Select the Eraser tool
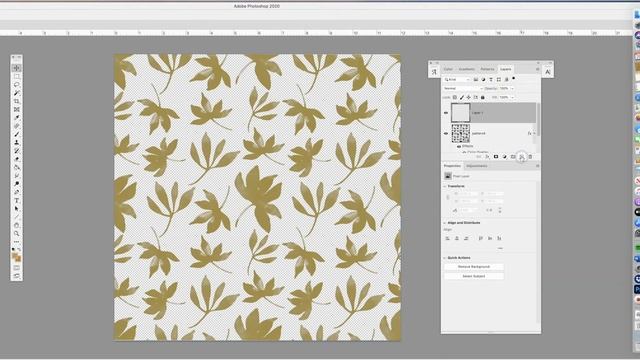 pyautogui.click(x=17, y=159)
